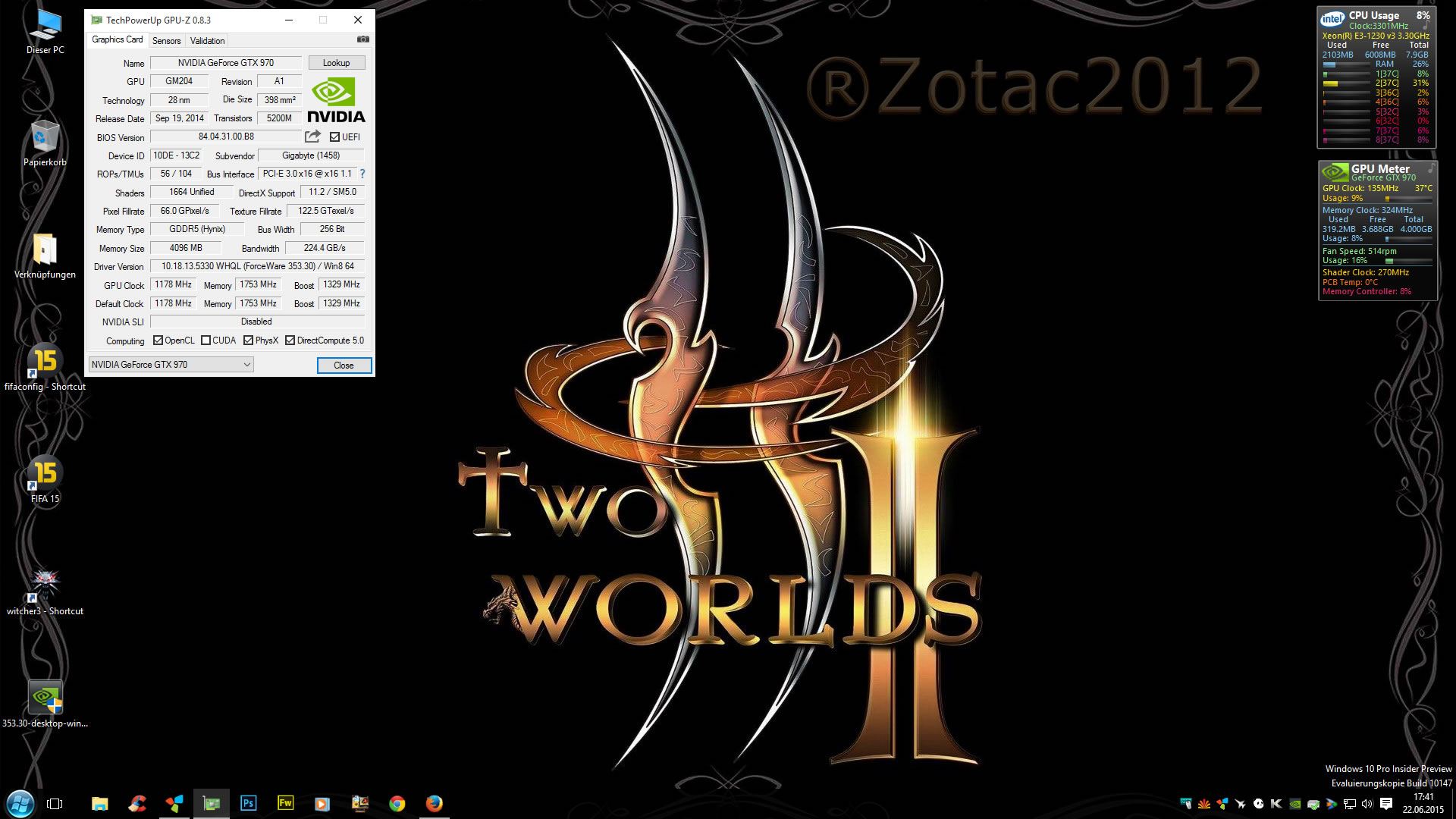Click the GPU-Z screenshot camera icon

tap(363, 39)
